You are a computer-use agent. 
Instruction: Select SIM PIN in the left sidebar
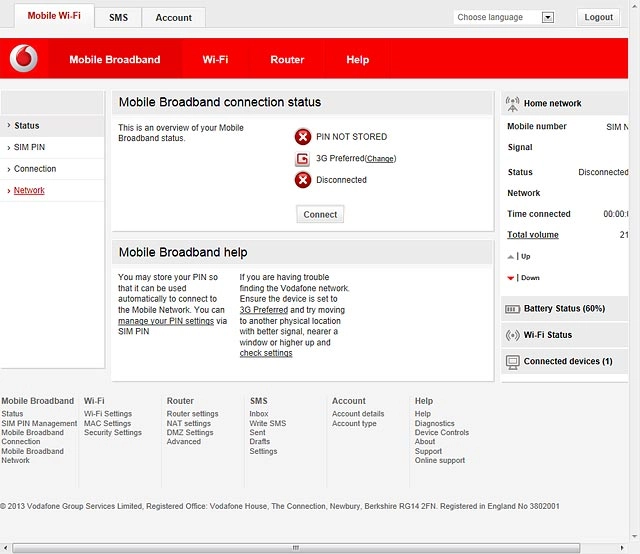click(x=52, y=147)
